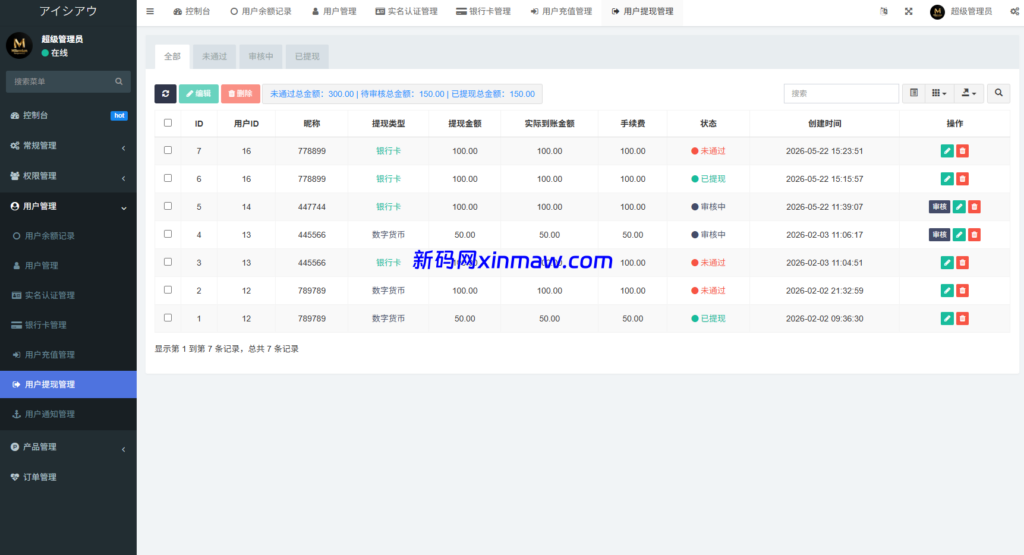The image size is (1024, 555).
Task: Check the checkbox for row ID 5
Action: (x=168, y=206)
